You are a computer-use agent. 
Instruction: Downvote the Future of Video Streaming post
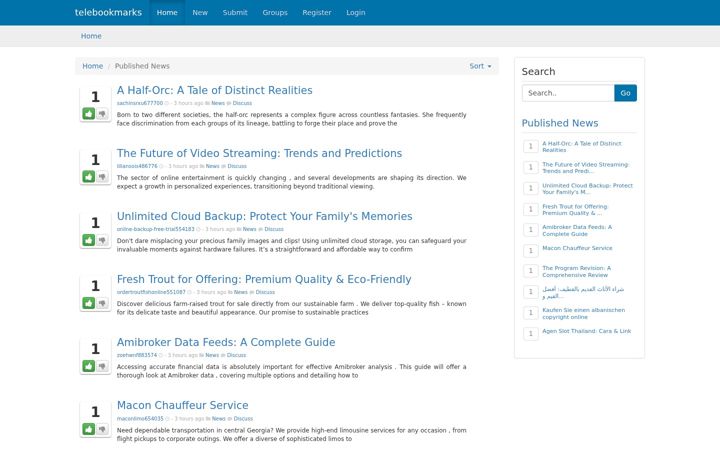pos(102,176)
